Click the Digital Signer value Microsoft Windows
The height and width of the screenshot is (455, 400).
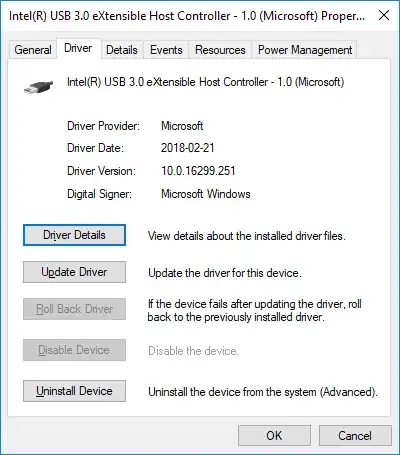tap(206, 194)
